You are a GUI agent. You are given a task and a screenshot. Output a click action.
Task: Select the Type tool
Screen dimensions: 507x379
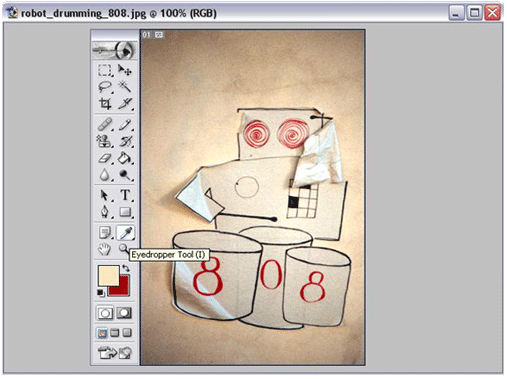[125, 195]
